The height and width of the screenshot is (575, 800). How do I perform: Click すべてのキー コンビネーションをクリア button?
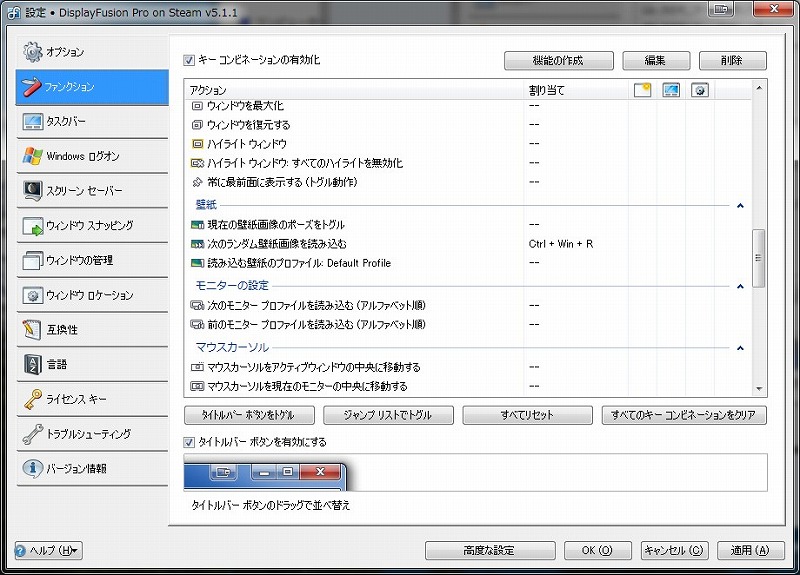[x=684, y=415]
